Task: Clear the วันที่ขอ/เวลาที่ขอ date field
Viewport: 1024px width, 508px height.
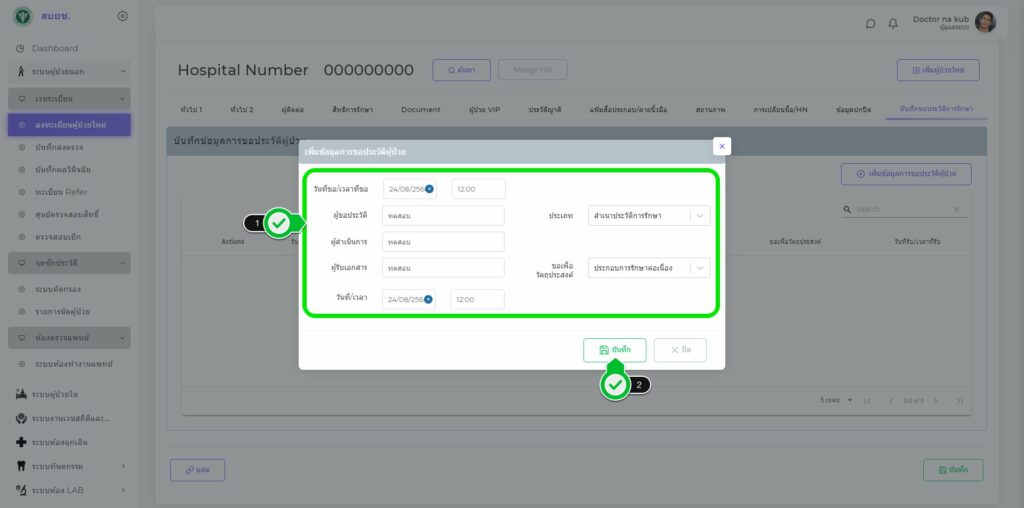Action: pyautogui.click(x=429, y=189)
